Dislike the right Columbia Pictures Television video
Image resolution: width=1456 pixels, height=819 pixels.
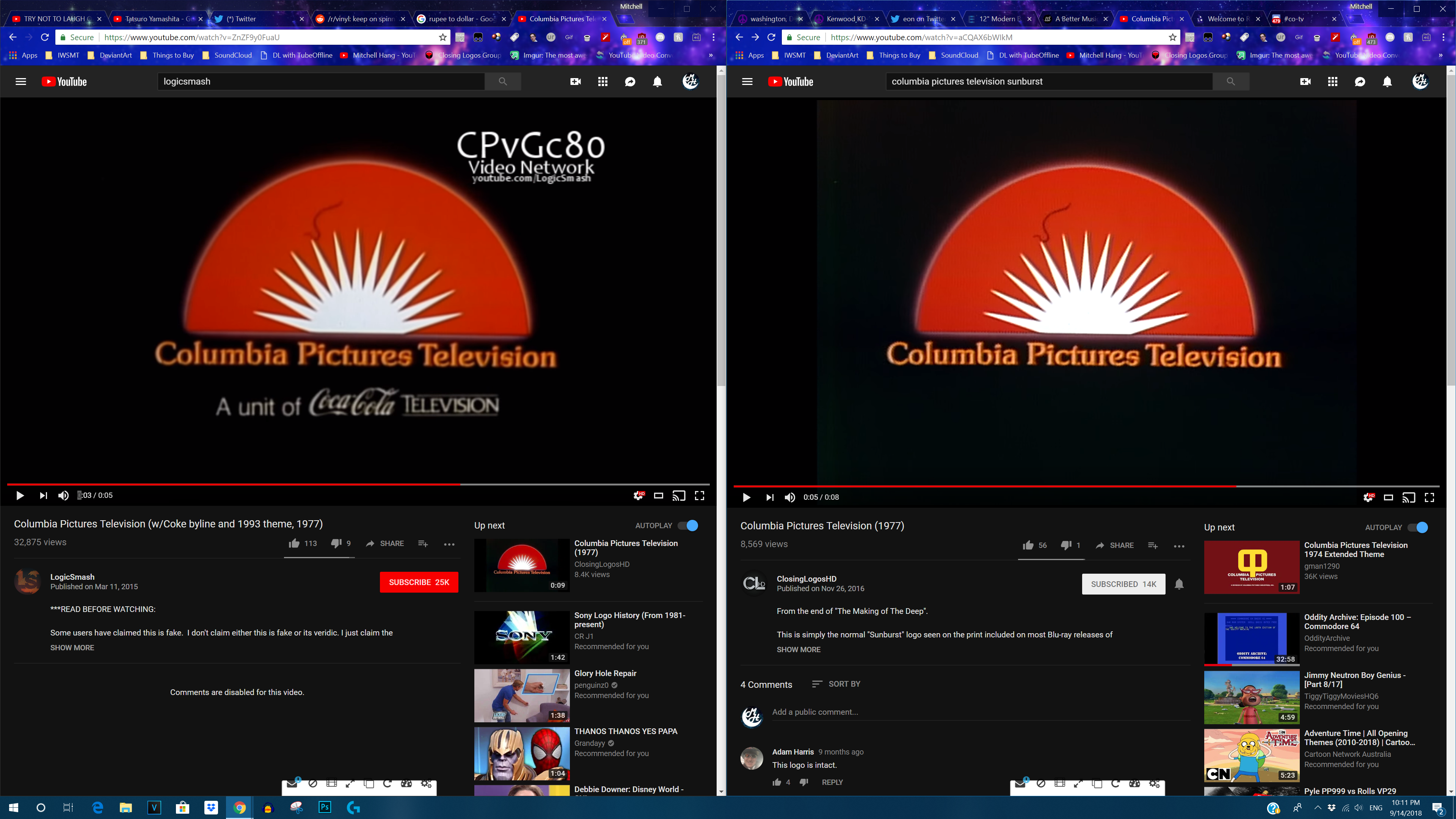1066,546
